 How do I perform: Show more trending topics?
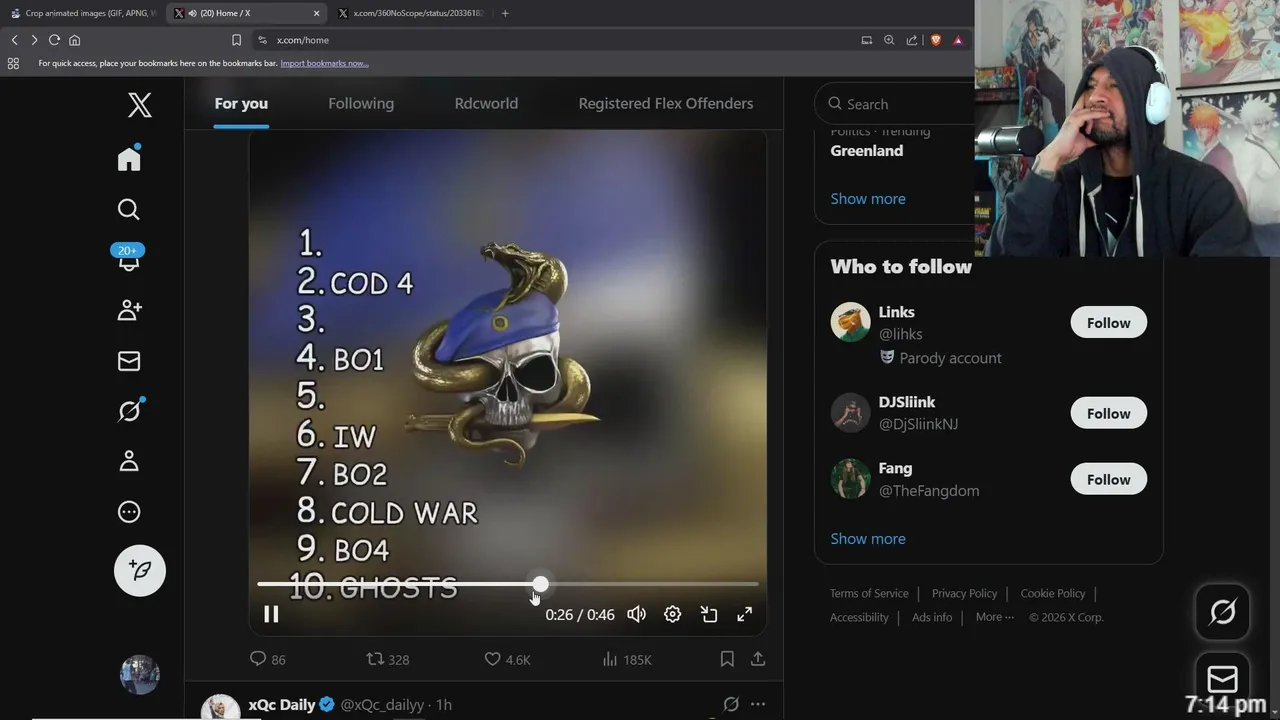pos(868,198)
